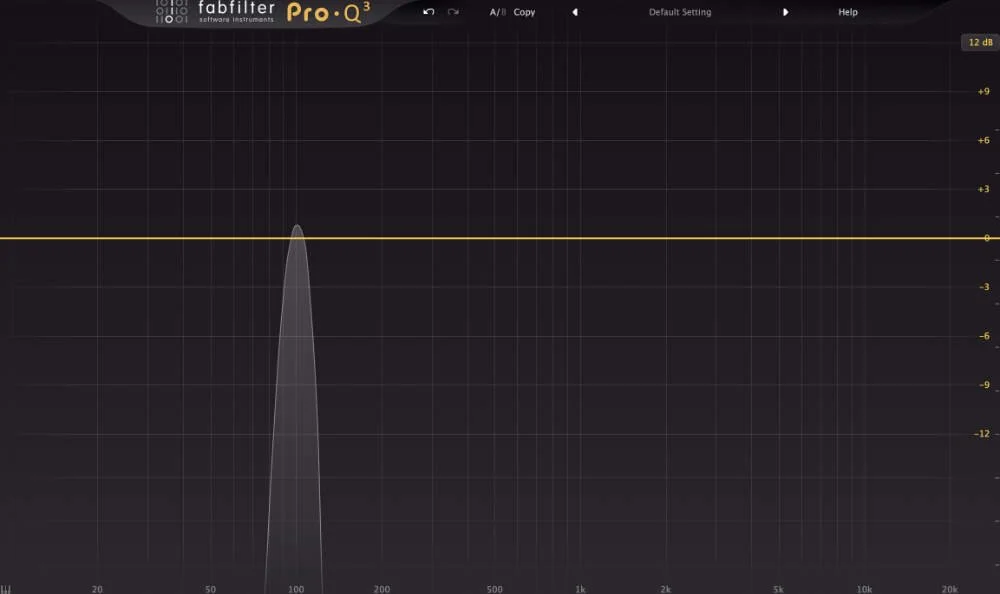The image size is (1000, 594).
Task: Click the FabFilter binary logo icon
Action: coord(172,11)
